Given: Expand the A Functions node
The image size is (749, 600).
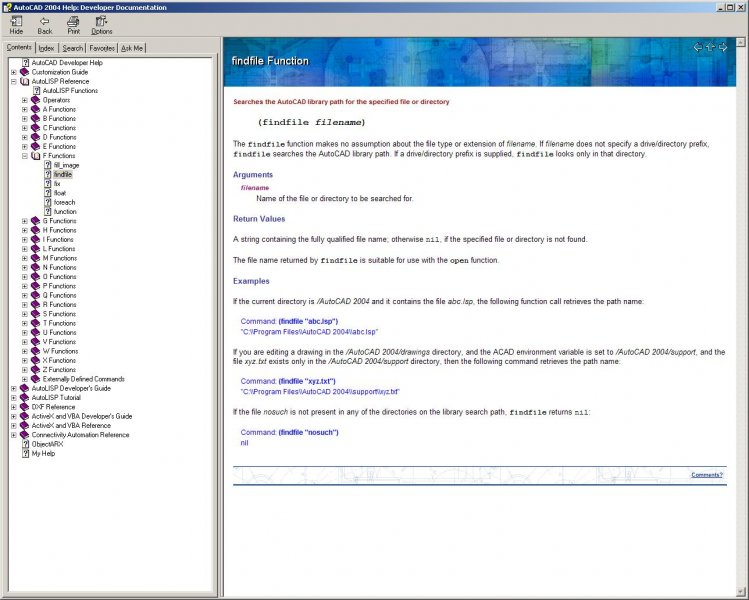Looking at the screenshot, I should [x=24, y=109].
